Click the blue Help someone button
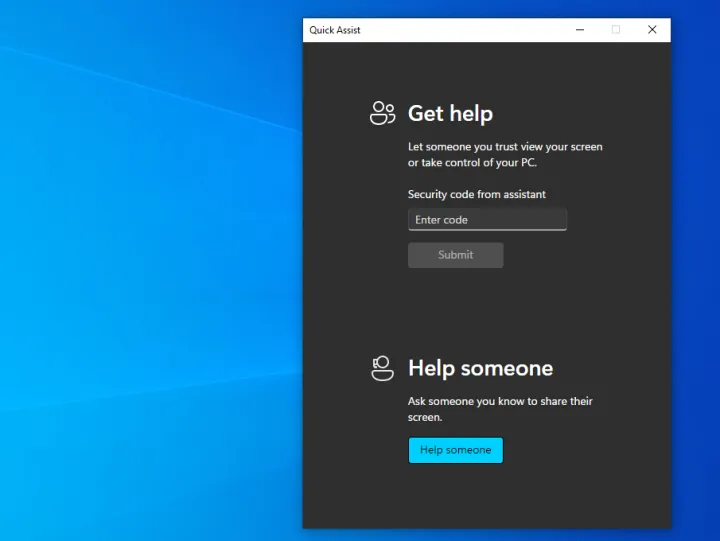The image size is (720, 541). 455,450
